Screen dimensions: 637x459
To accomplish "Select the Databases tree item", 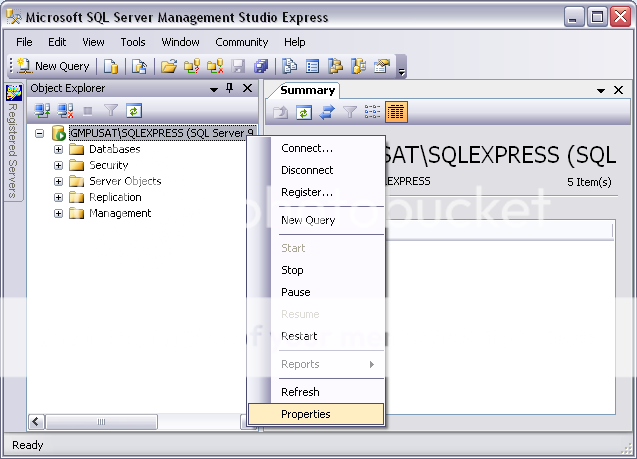I will click(115, 149).
